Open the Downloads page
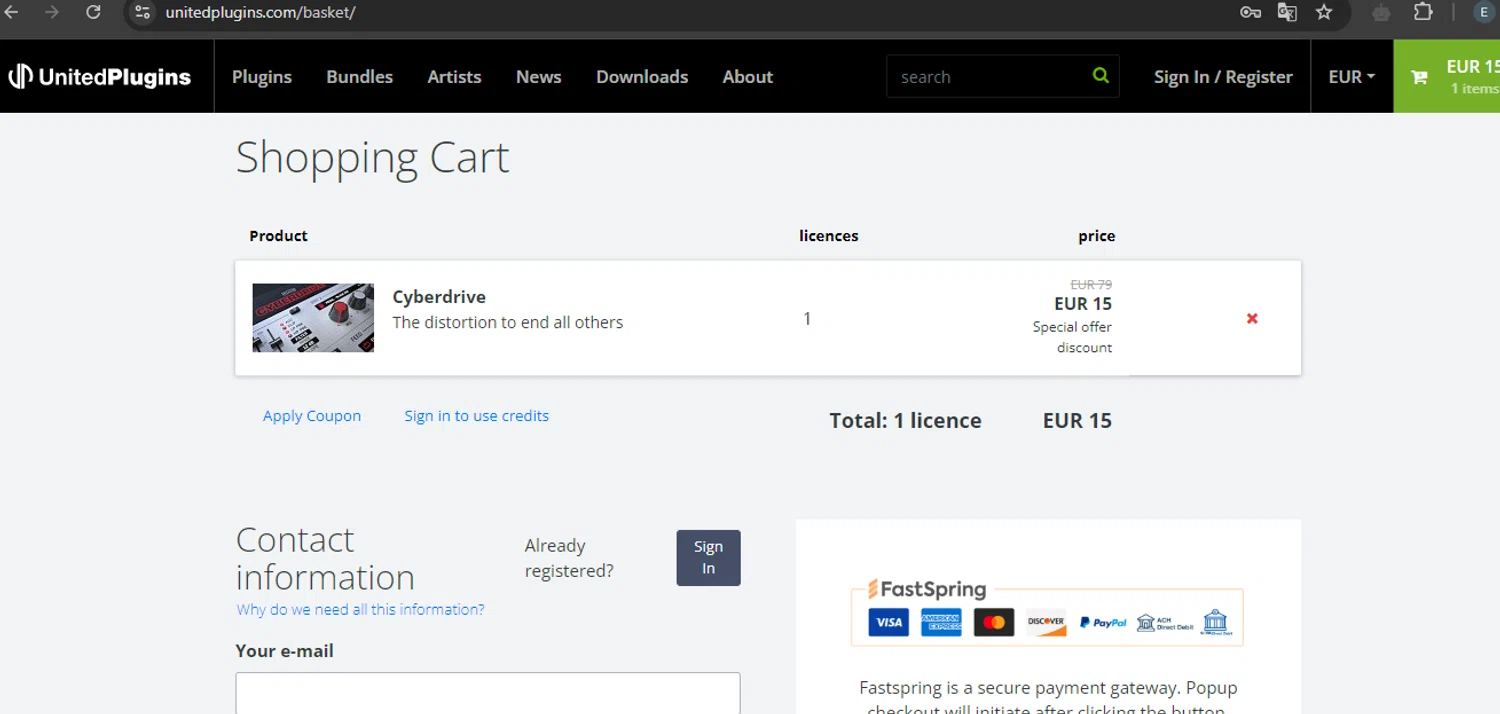 642,76
